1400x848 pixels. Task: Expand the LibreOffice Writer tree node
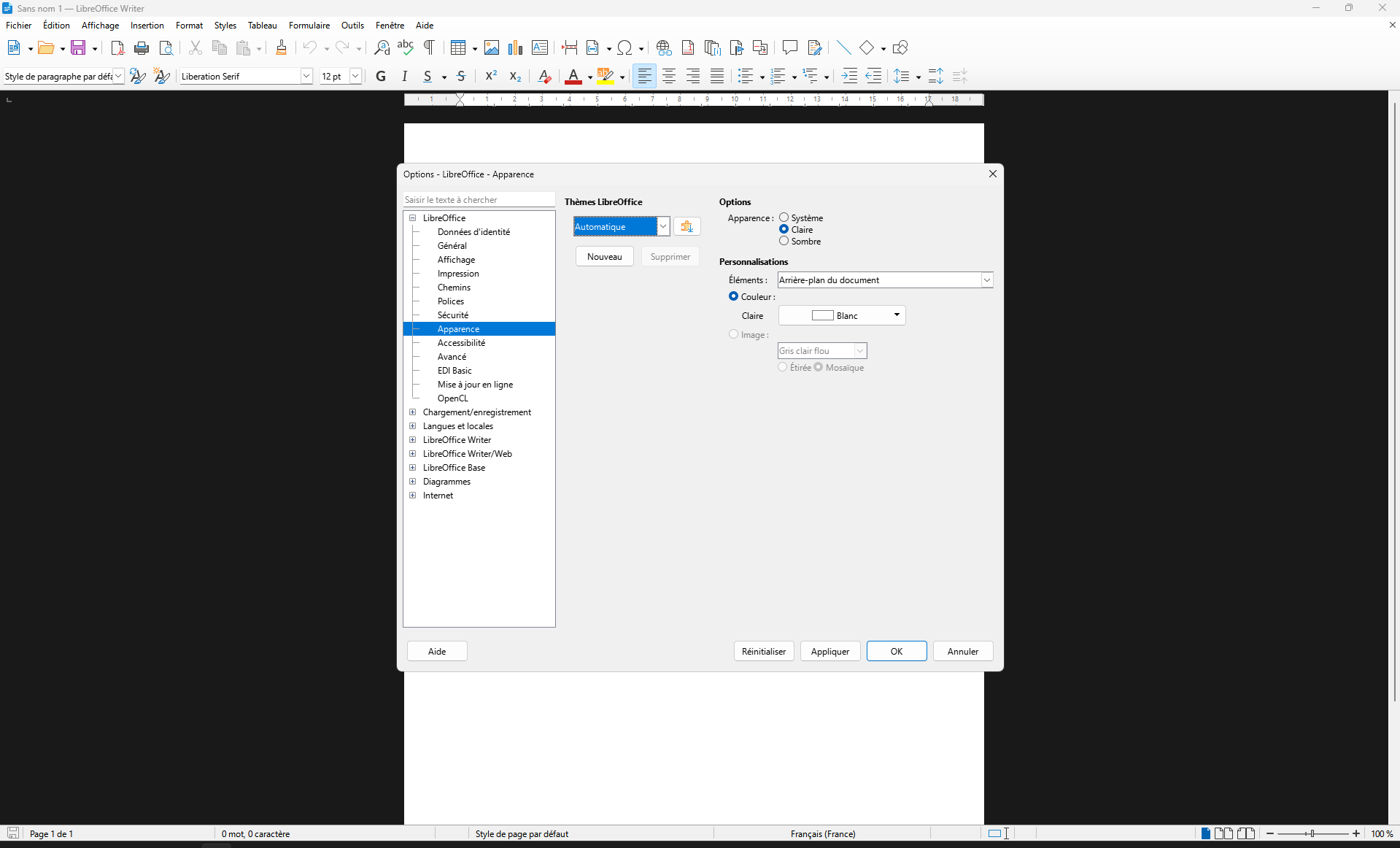pos(413,440)
